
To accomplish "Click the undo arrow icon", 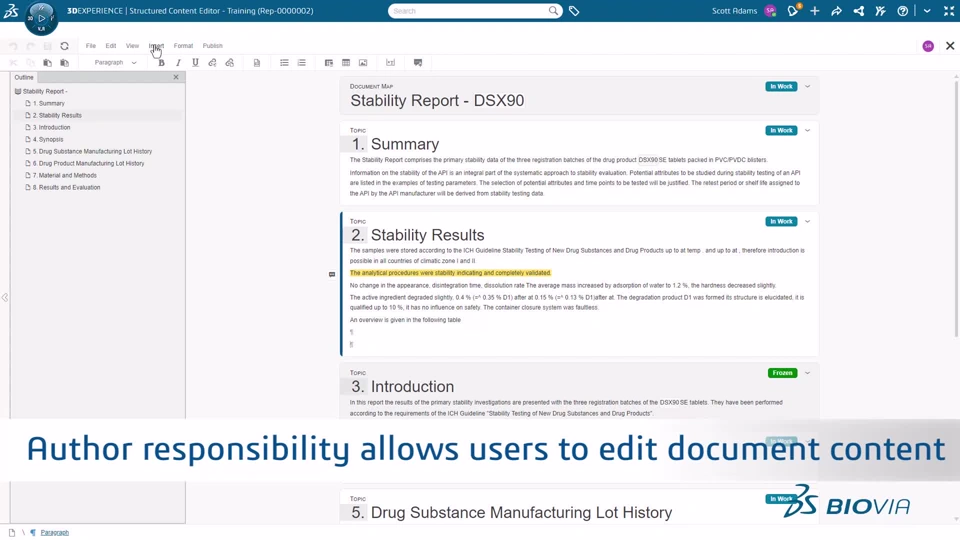I will tap(13, 46).
